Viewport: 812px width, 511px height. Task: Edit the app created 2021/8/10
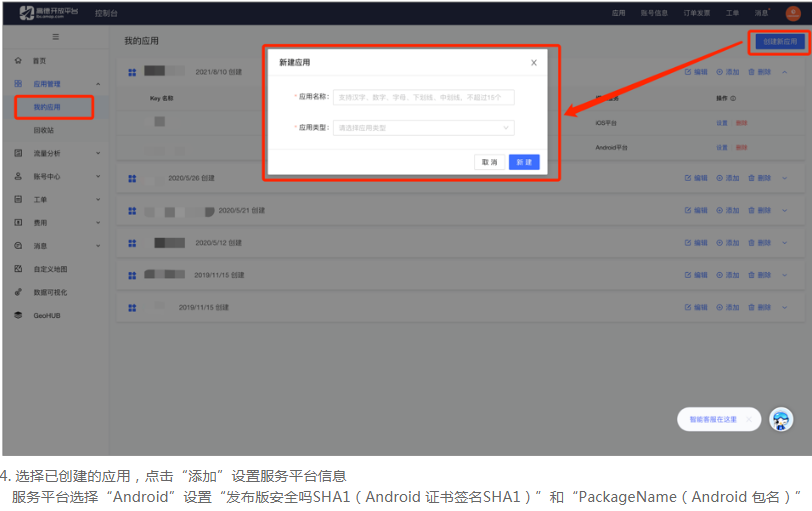(x=696, y=72)
